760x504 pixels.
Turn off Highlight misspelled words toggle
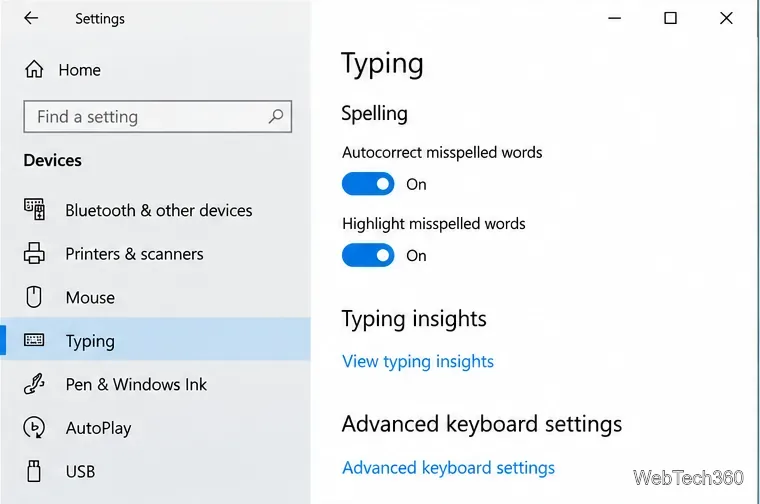pos(368,255)
